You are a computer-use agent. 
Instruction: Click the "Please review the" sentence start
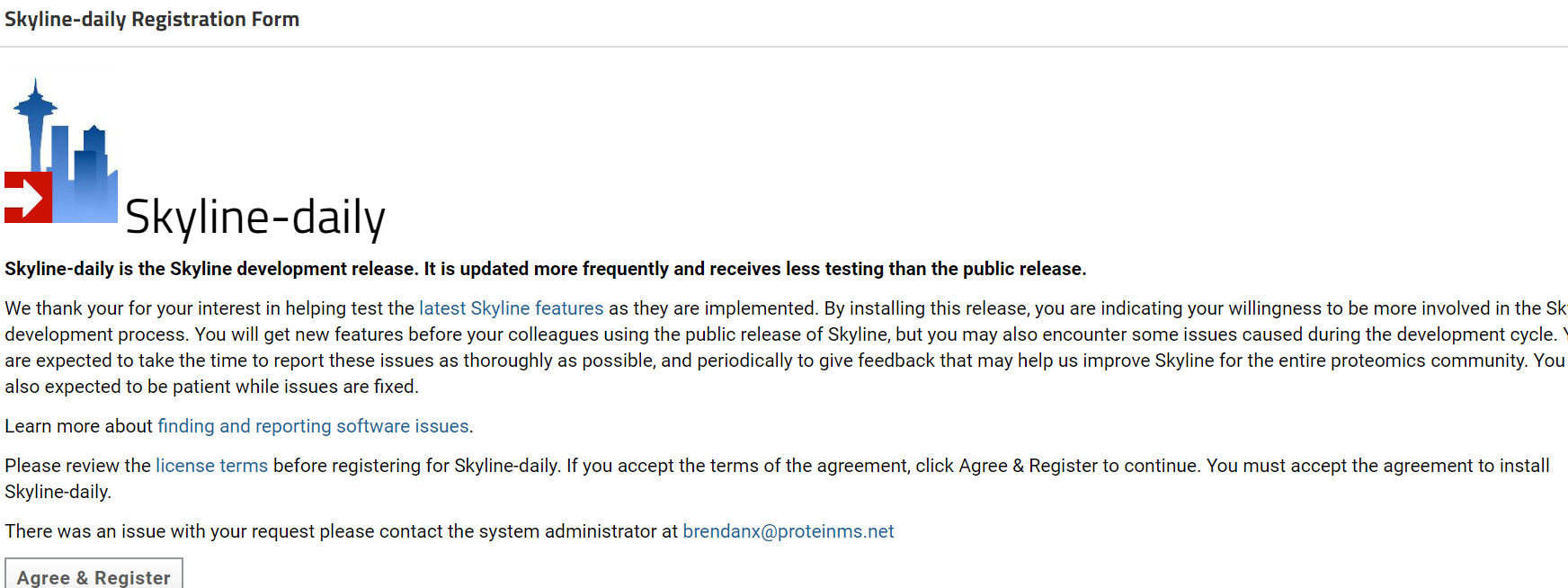(77, 466)
